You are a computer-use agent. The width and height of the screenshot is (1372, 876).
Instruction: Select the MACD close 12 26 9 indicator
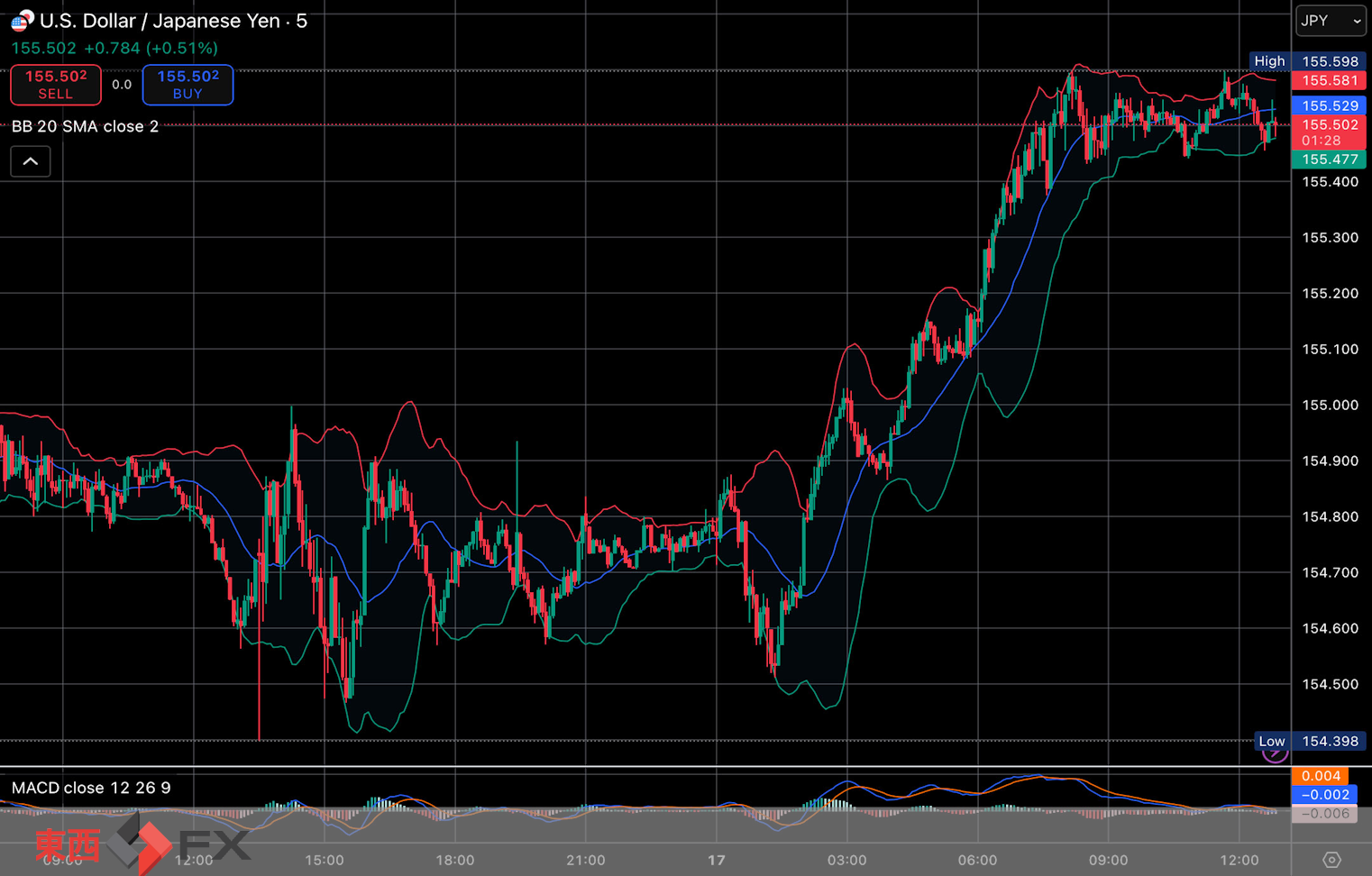tap(91, 788)
